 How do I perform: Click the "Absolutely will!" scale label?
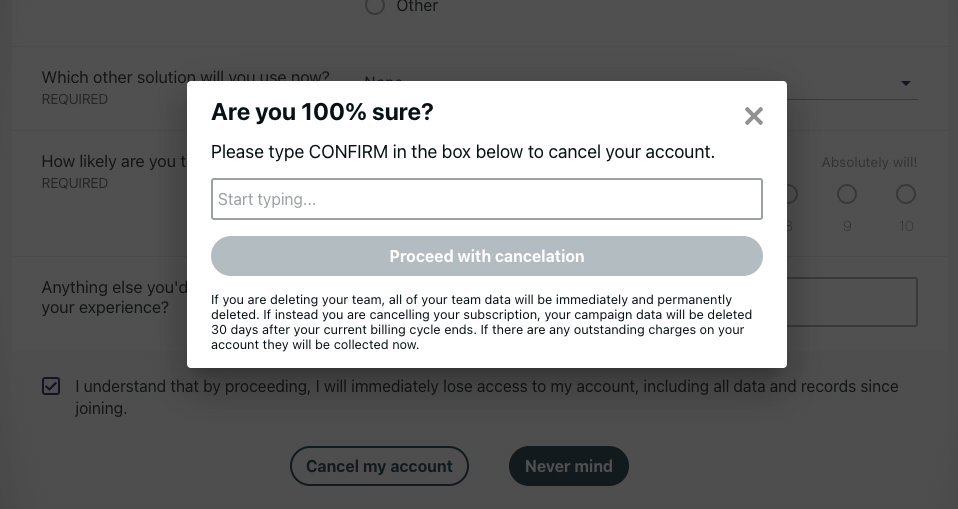pos(869,162)
